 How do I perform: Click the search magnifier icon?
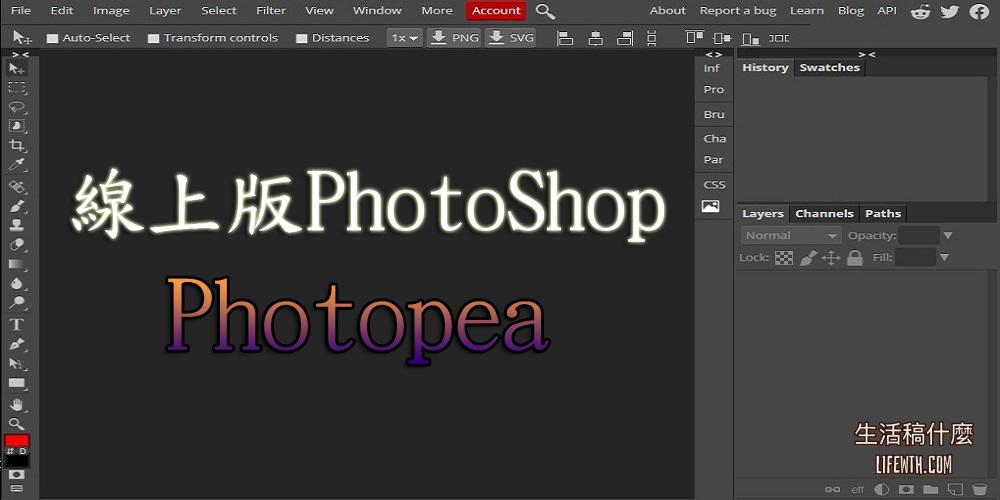[x=545, y=11]
